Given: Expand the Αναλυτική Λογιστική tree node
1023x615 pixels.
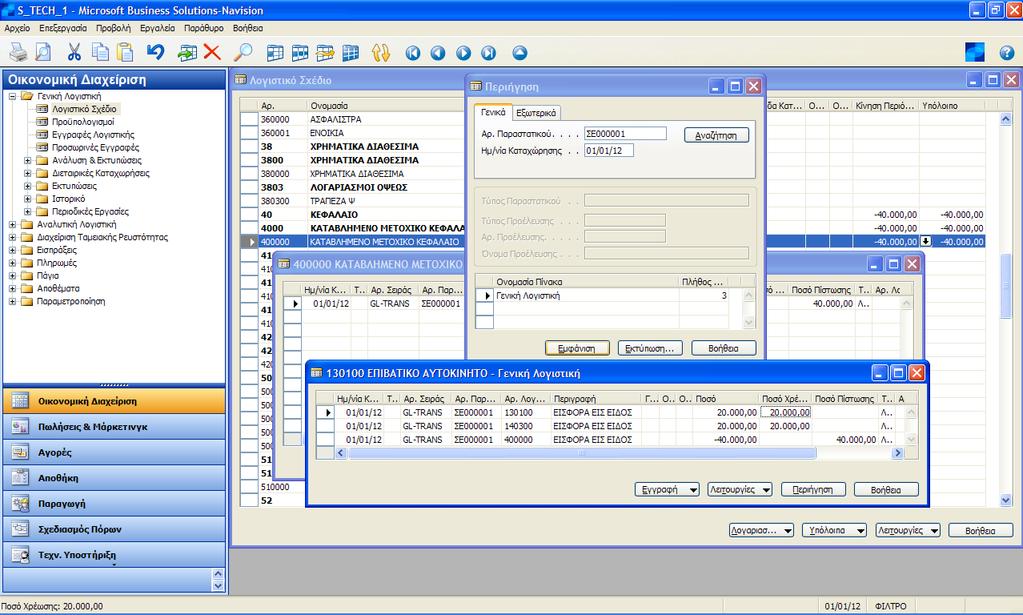Looking at the screenshot, I should click(x=12, y=224).
